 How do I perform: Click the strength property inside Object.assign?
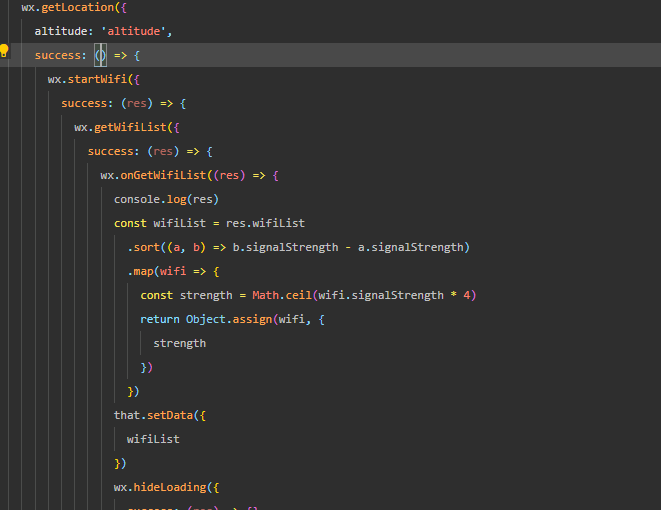(180, 344)
